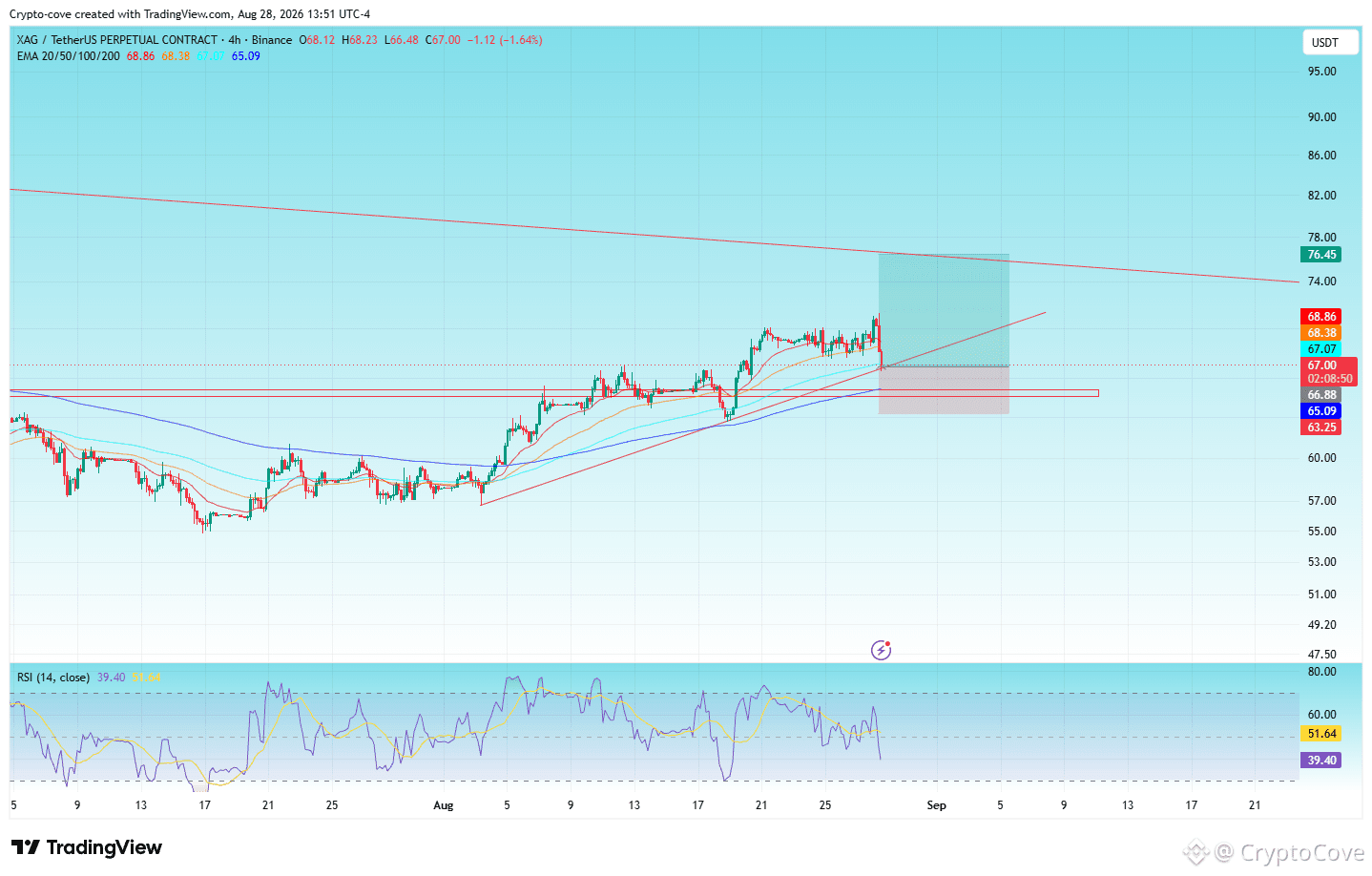
Task: Click the 47.50 price axis label
Action: pyautogui.click(x=1321, y=655)
